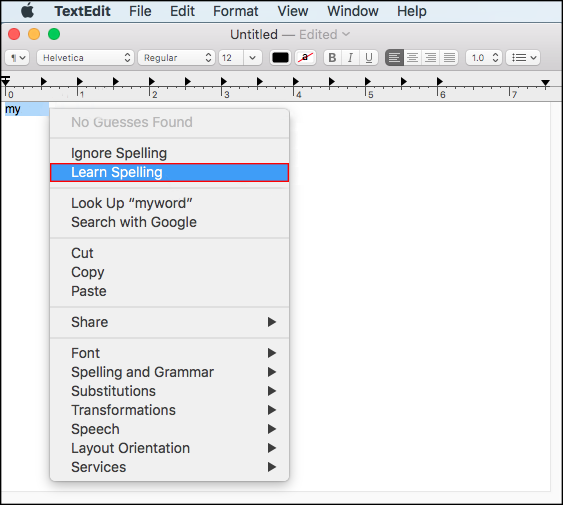Viewport: 563px width, 505px height.
Task: Expand the Spelling and Grammar submenu
Action: 169,372
